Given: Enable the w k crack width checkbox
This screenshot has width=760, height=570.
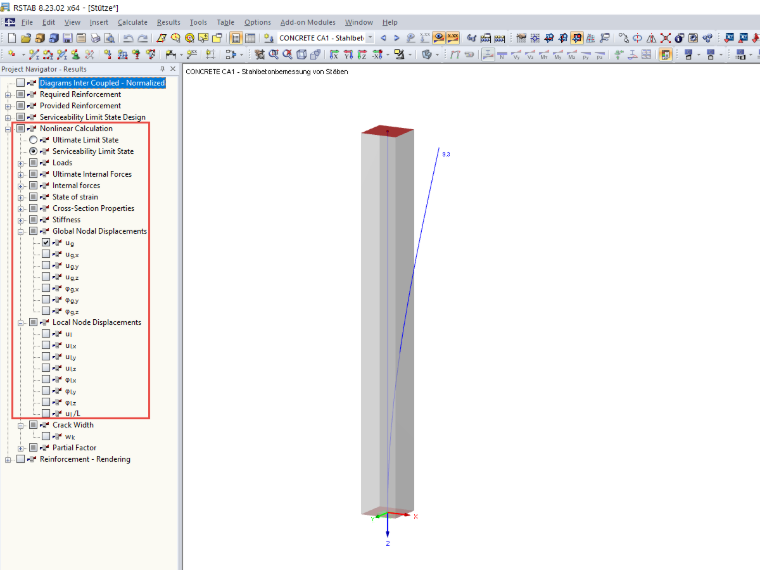Looking at the screenshot, I should pyautogui.click(x=46, y=436).
